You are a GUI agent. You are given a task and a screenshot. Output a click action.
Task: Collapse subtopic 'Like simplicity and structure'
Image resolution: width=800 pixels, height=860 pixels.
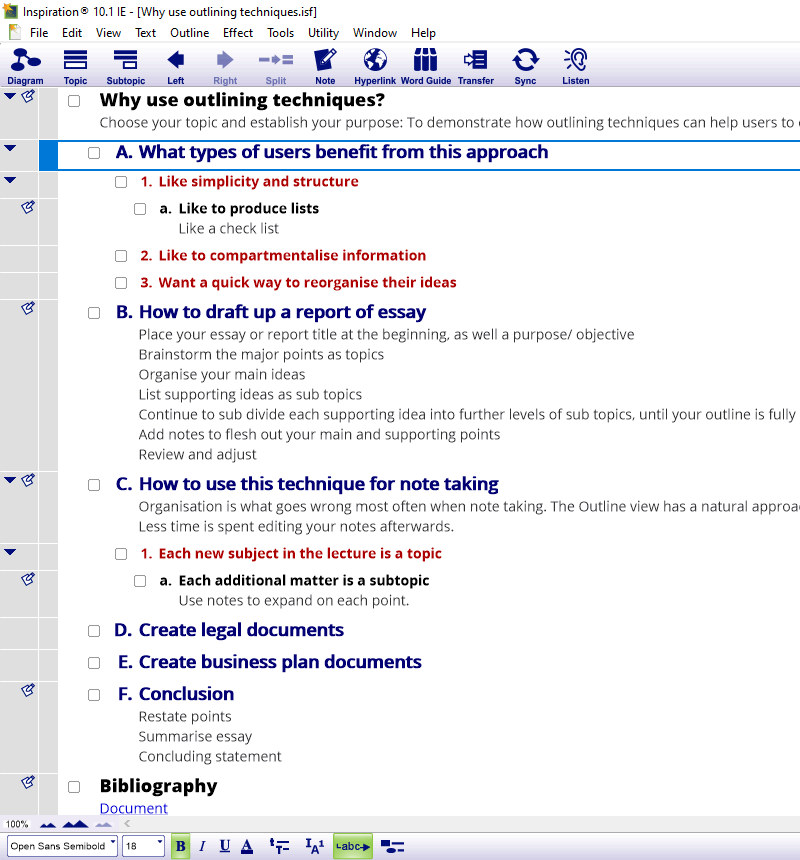(x=10, y=180)
